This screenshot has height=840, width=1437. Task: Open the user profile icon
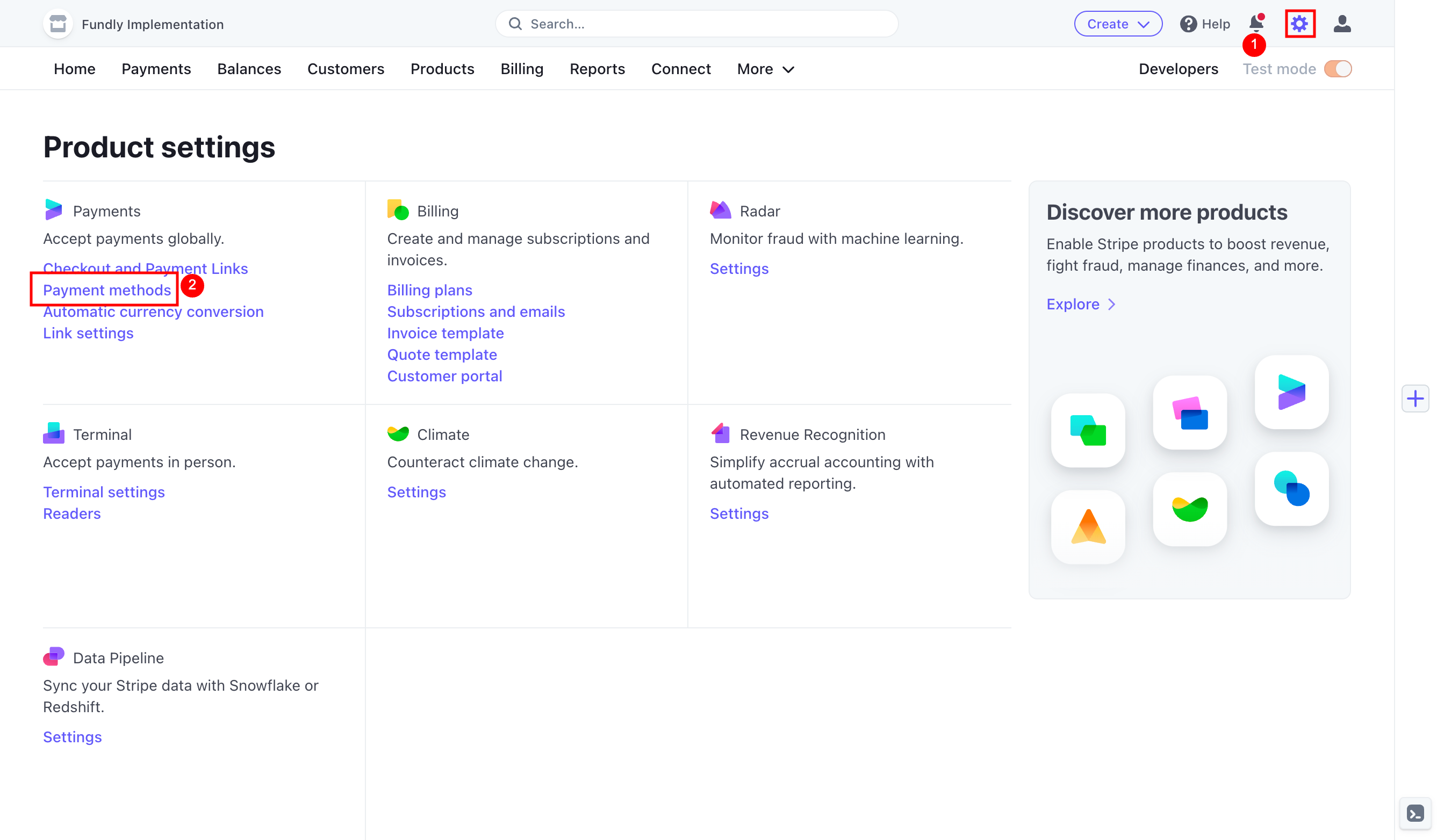(x=1342, y=24)
